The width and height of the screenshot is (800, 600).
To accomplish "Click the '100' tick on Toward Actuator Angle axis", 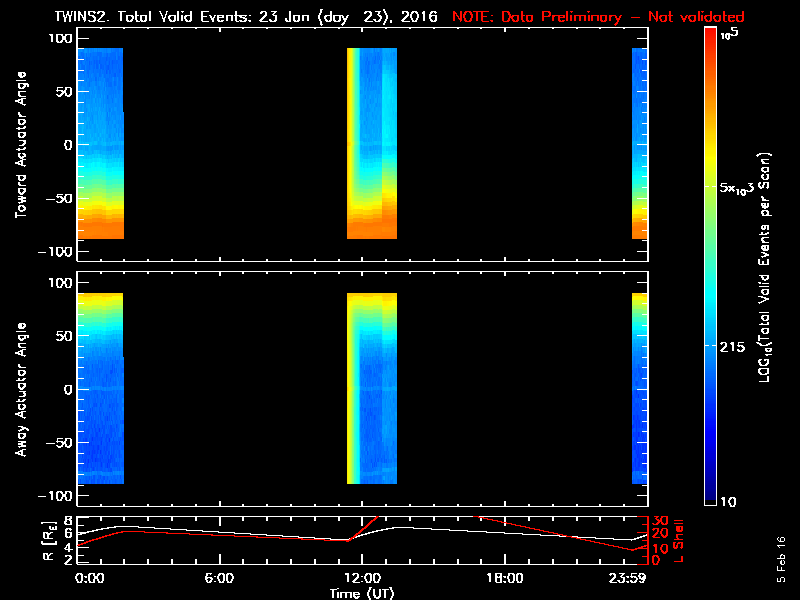I will (60, 38).
